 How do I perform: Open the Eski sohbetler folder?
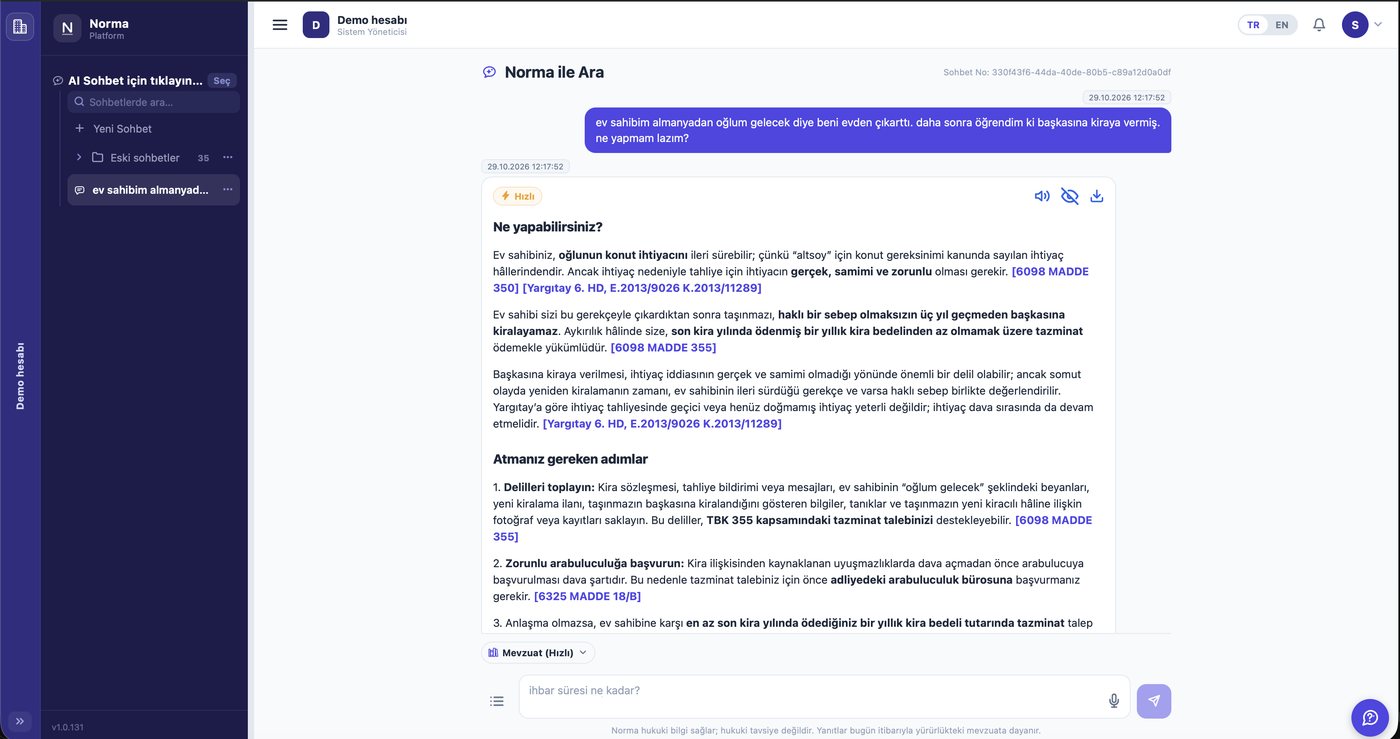click(145, 158)
